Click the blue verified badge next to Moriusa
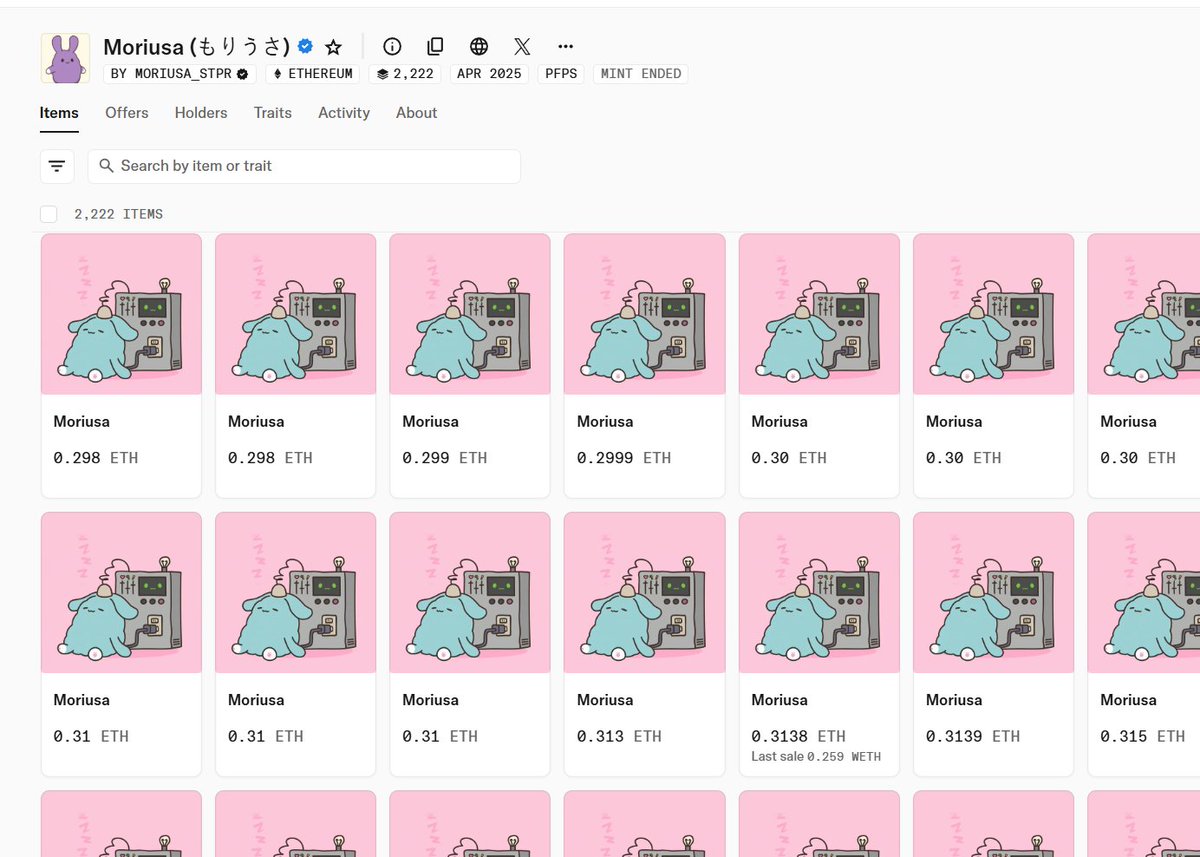Screen dimensions: 1200x857 pyautogui.click(x=306, y=46)
